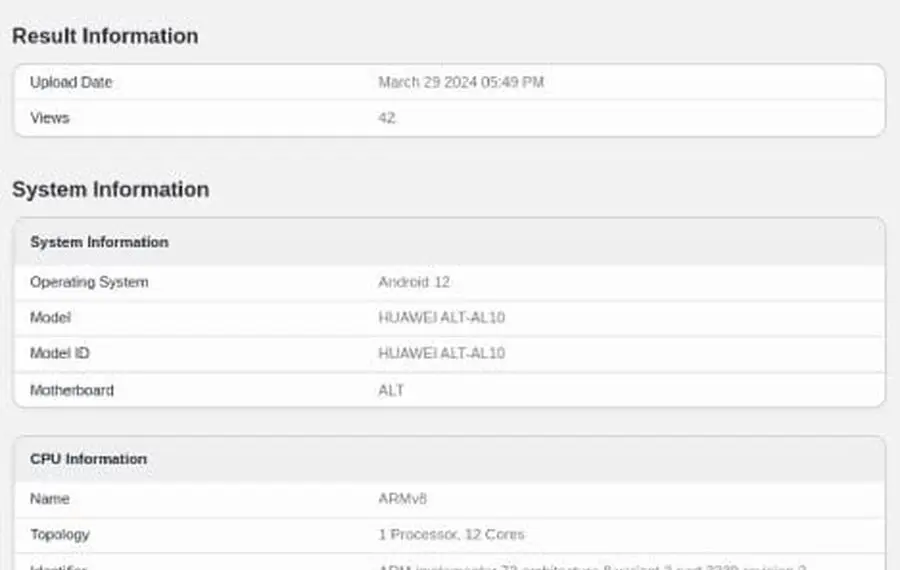The height and width of the screenshot is (570, 900).
Task: Click the views count value 42
Action: pyautogui.click(x=387, y=118)
